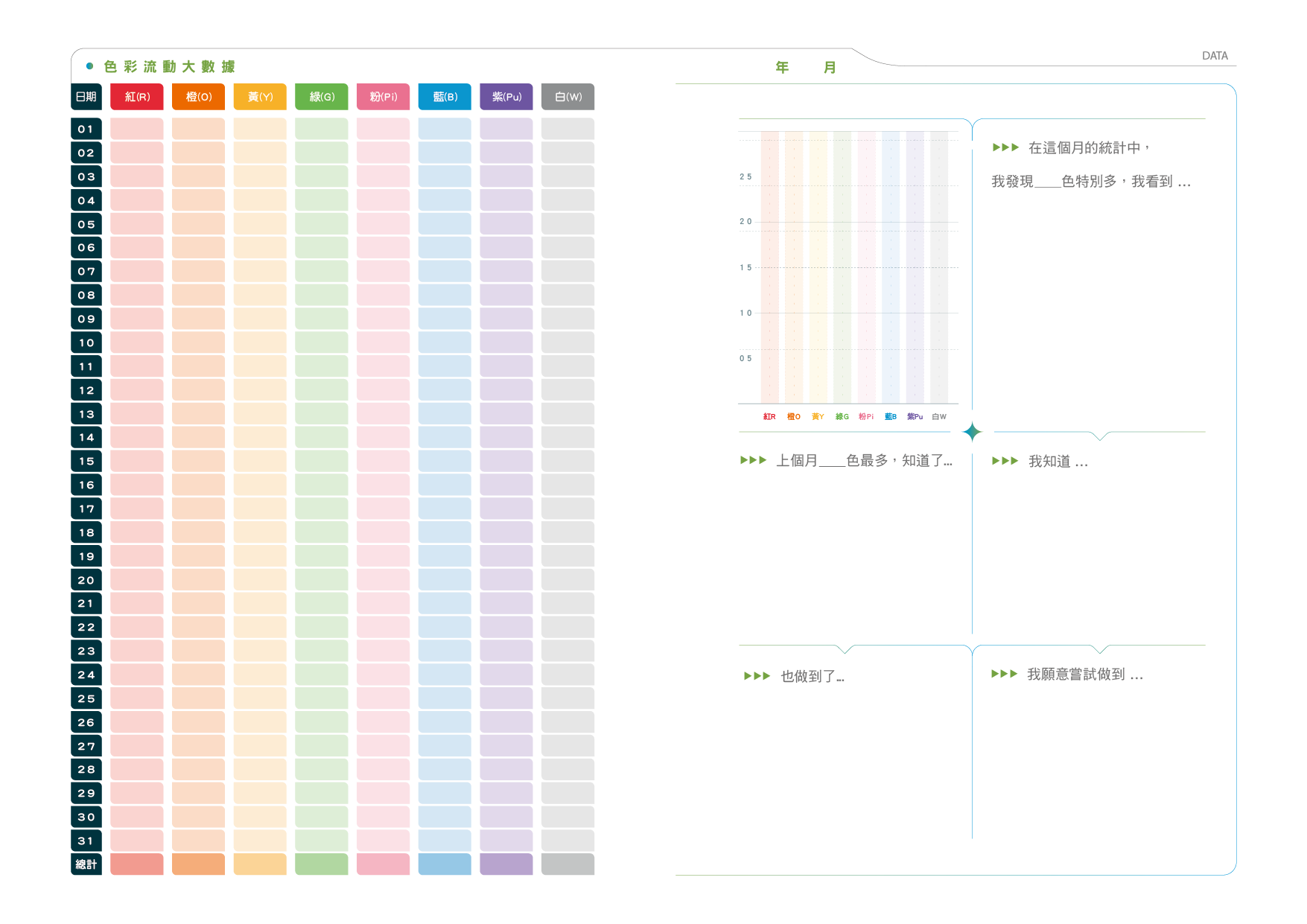Click the orange total swatch in 總計 row
This screenshot has width=1307, height=924.
tap(198, 864)
